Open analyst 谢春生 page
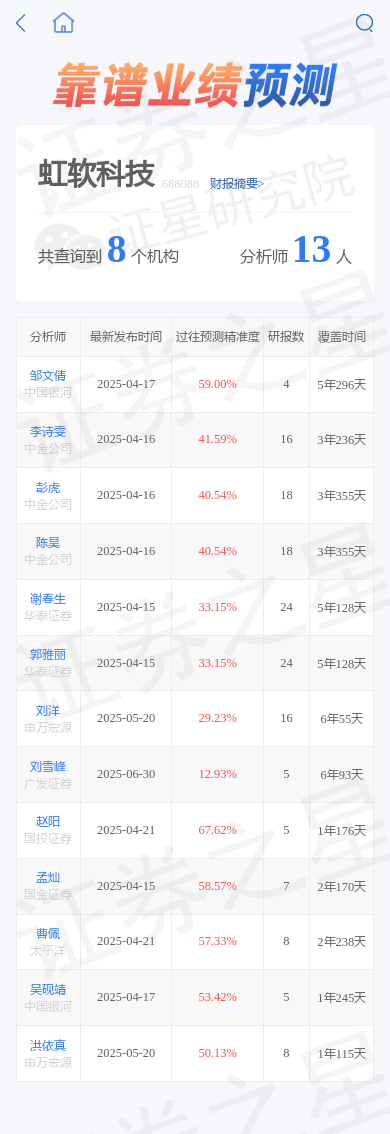The image size is (390, 1134). tap(48, 599)
